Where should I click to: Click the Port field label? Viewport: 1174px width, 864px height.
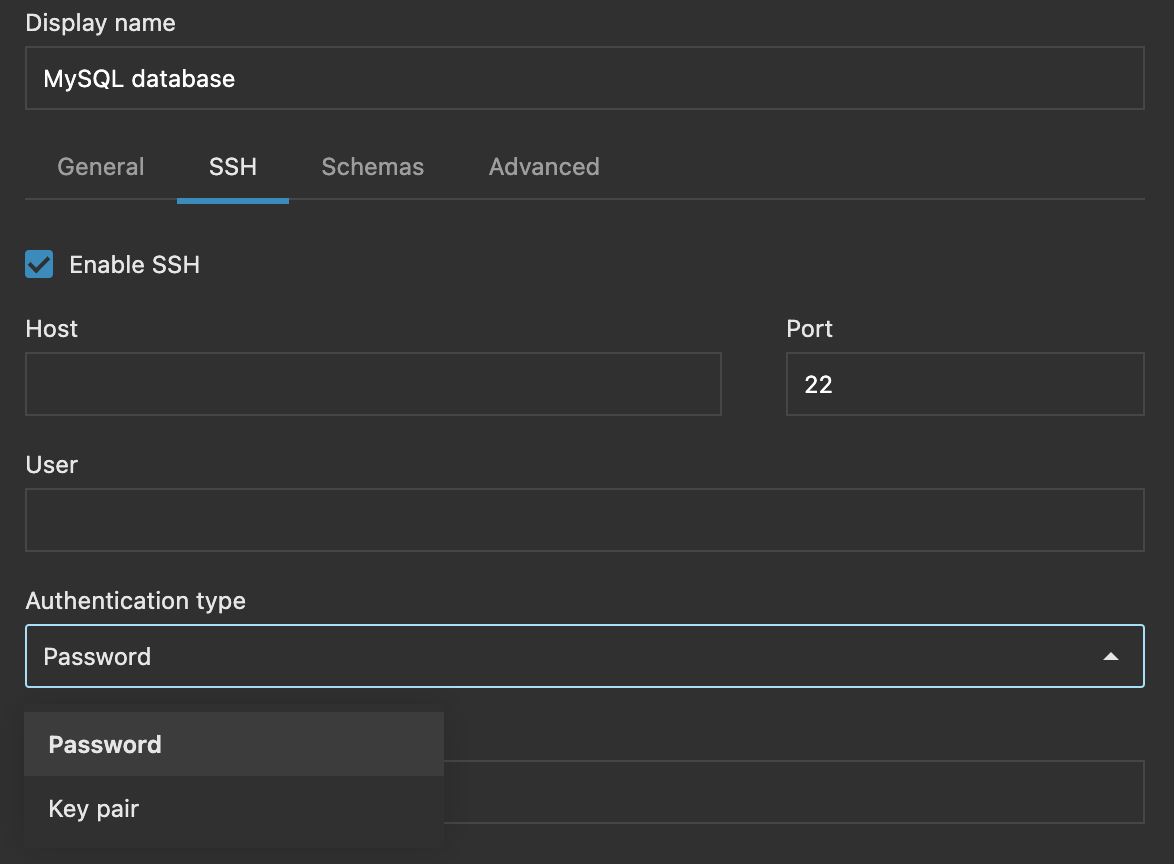coord(810,329)
